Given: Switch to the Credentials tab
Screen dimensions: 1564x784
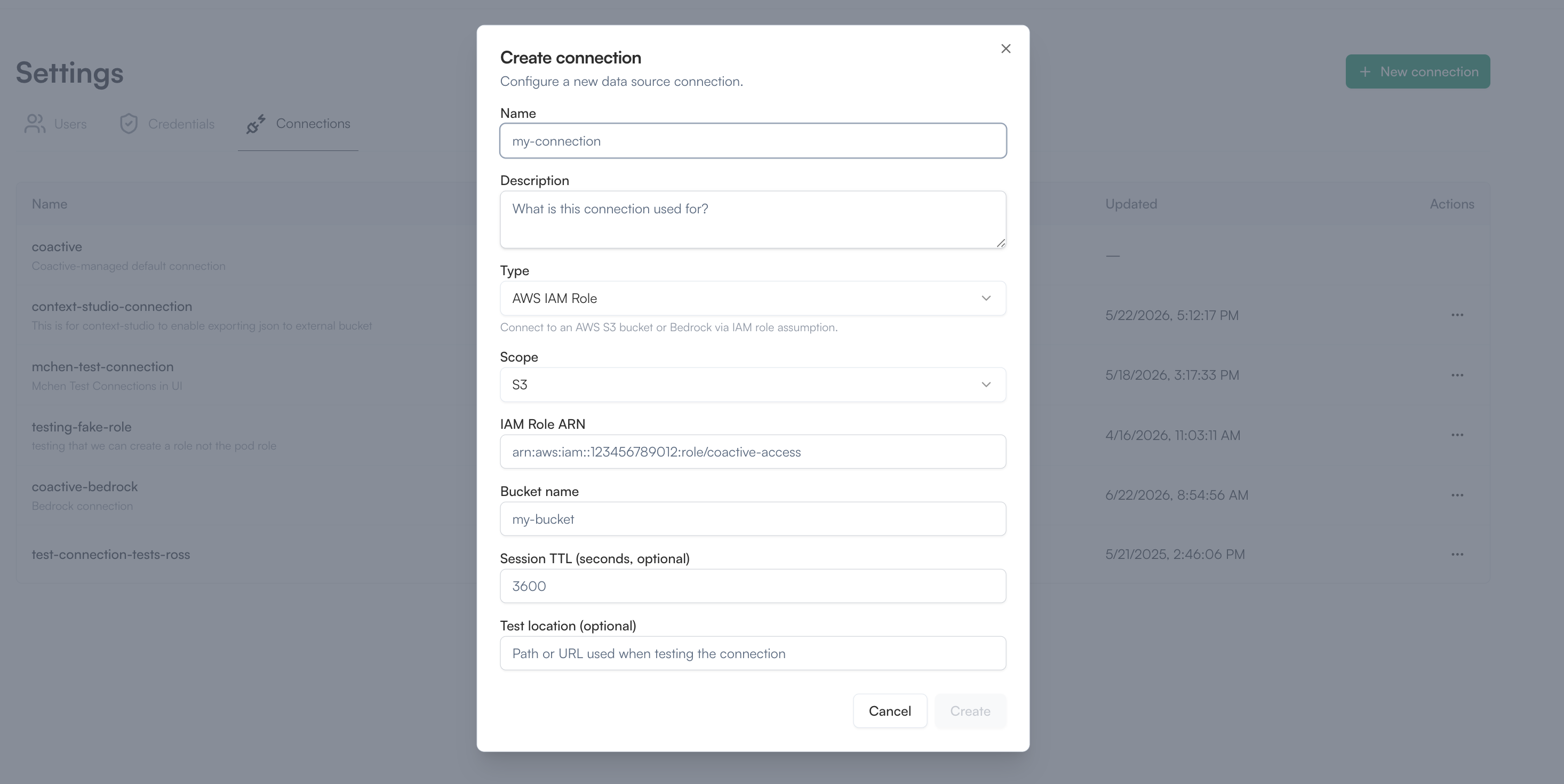Looking at the screenshot, I should tap(167, 124).
